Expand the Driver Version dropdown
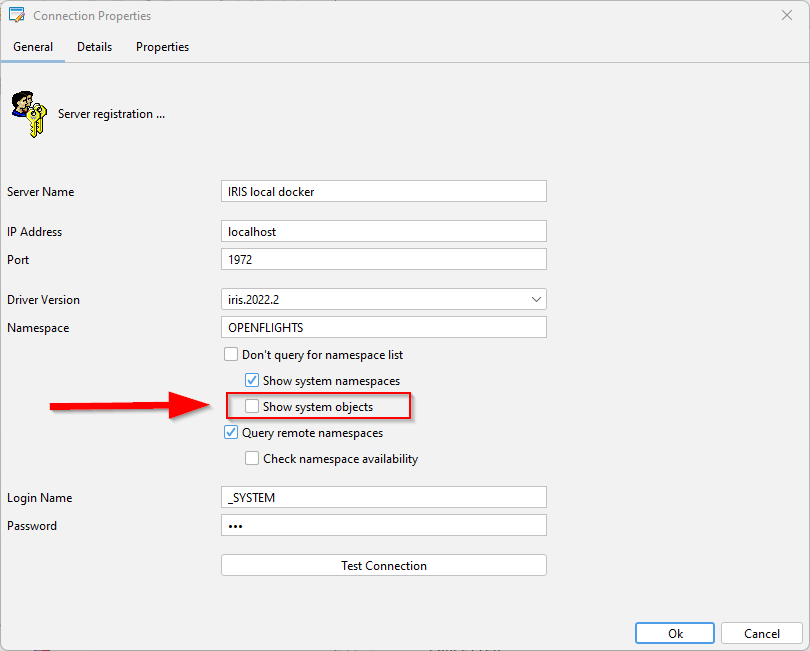 [536, 299]
